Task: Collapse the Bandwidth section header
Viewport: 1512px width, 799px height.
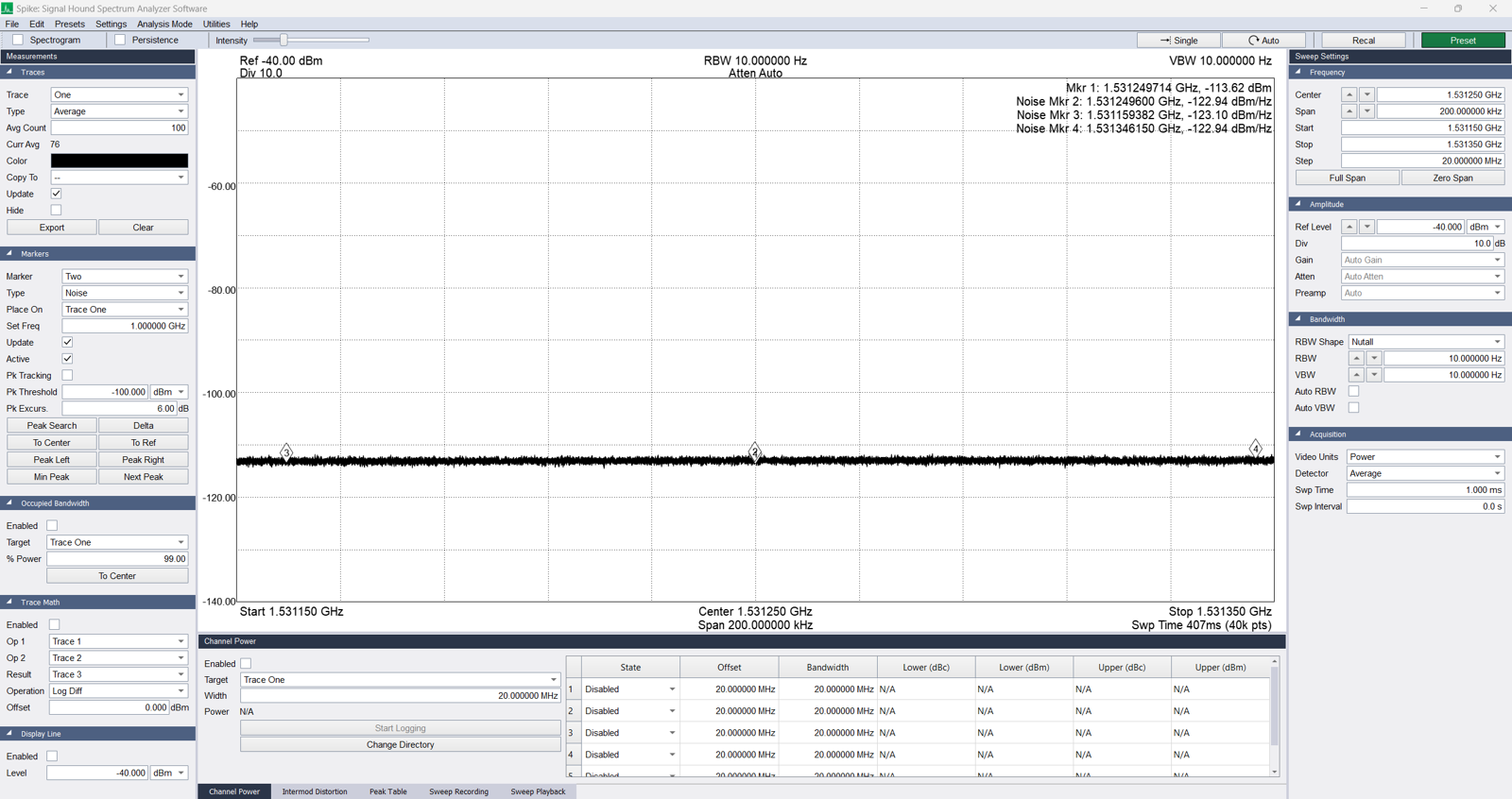Action: [1298, 319]
